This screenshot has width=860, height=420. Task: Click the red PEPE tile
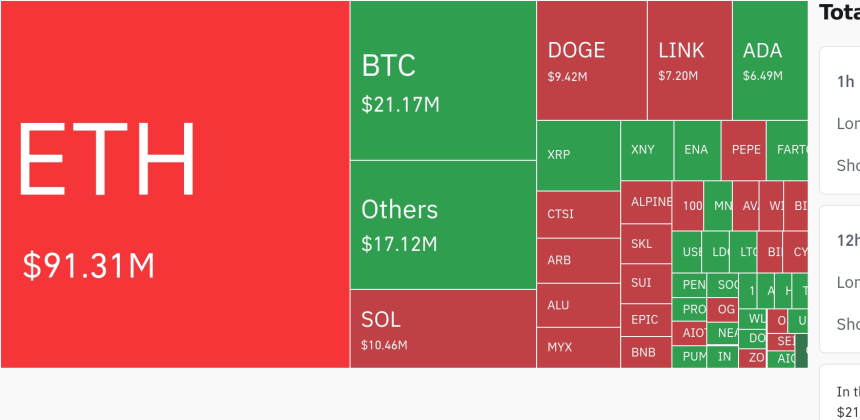(x=743, y=150)
